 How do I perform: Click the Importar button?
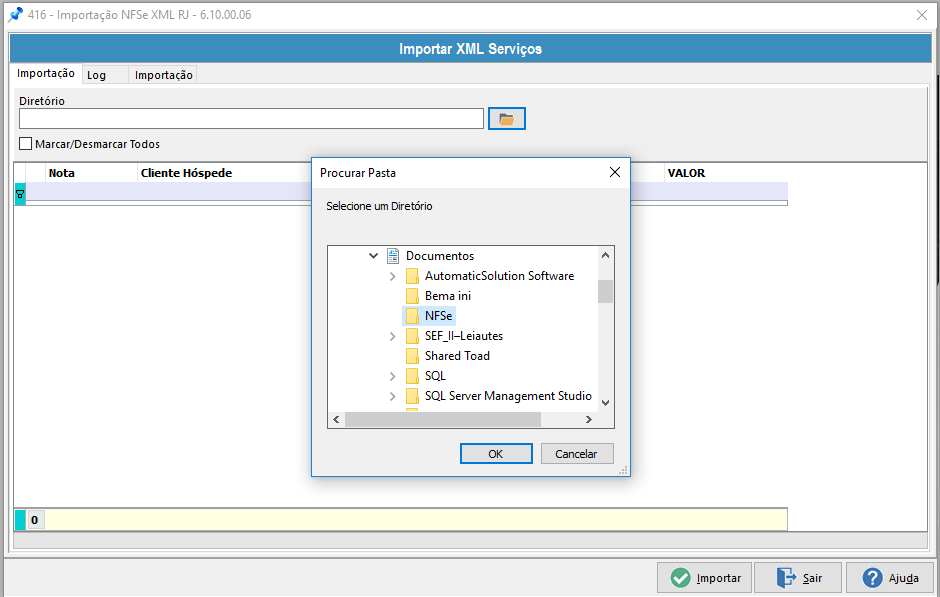pos(704,578)
